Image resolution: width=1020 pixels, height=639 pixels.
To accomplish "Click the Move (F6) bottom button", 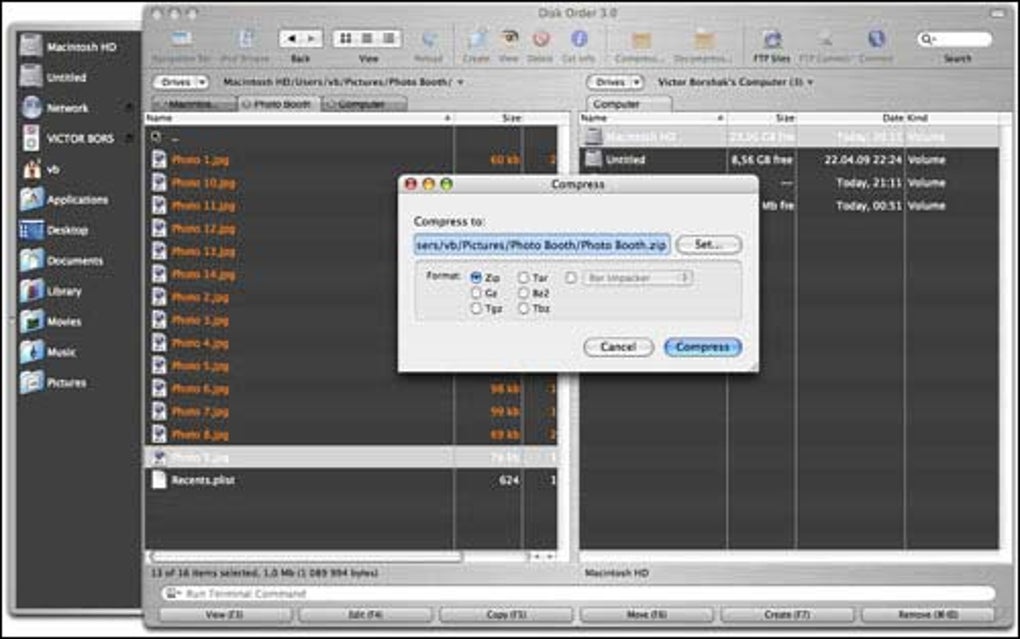I will (647, 614).
